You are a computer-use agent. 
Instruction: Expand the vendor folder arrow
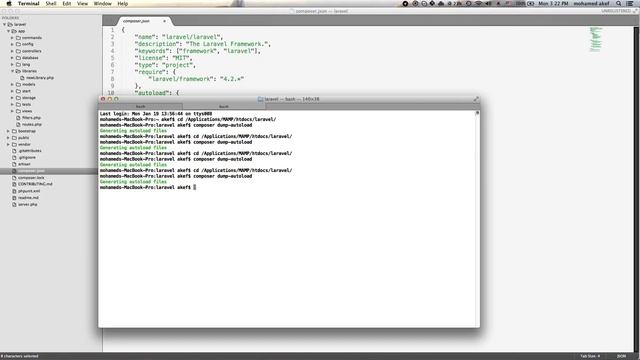pos(8,144)
